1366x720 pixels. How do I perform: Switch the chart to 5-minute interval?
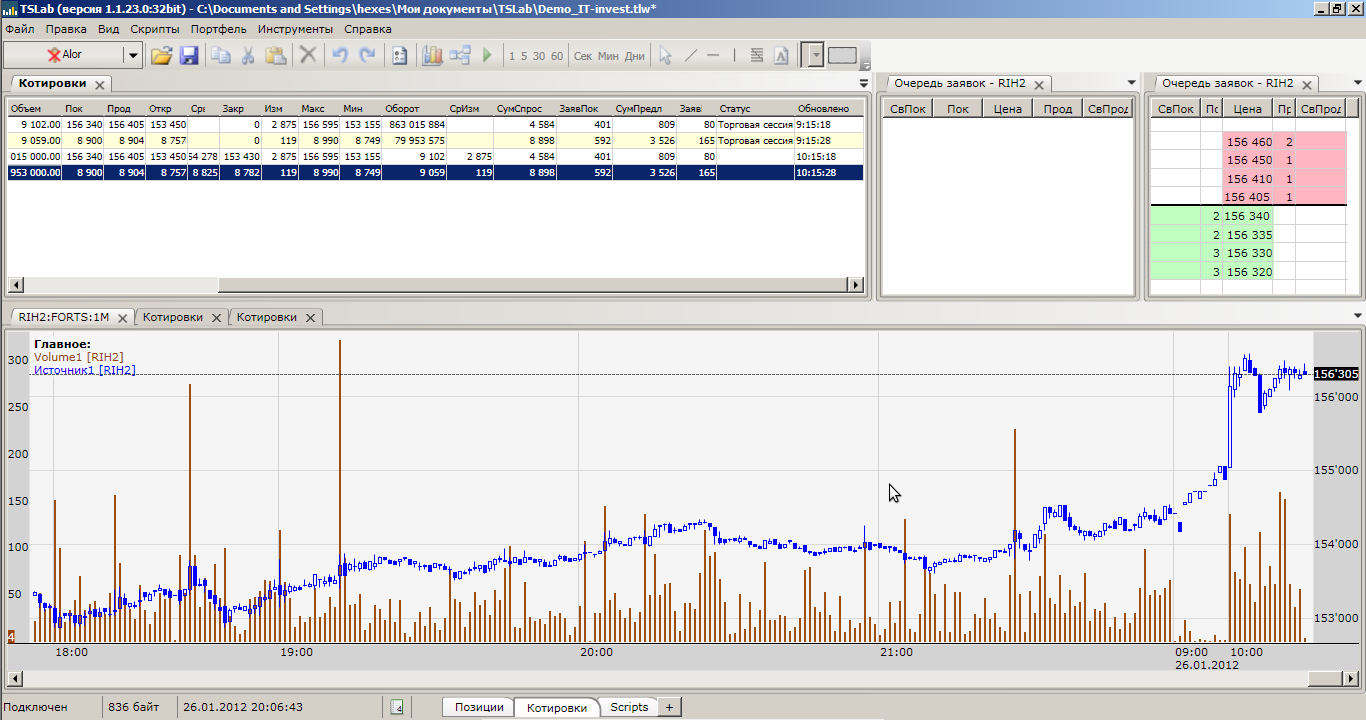click(x=524, y=56)
